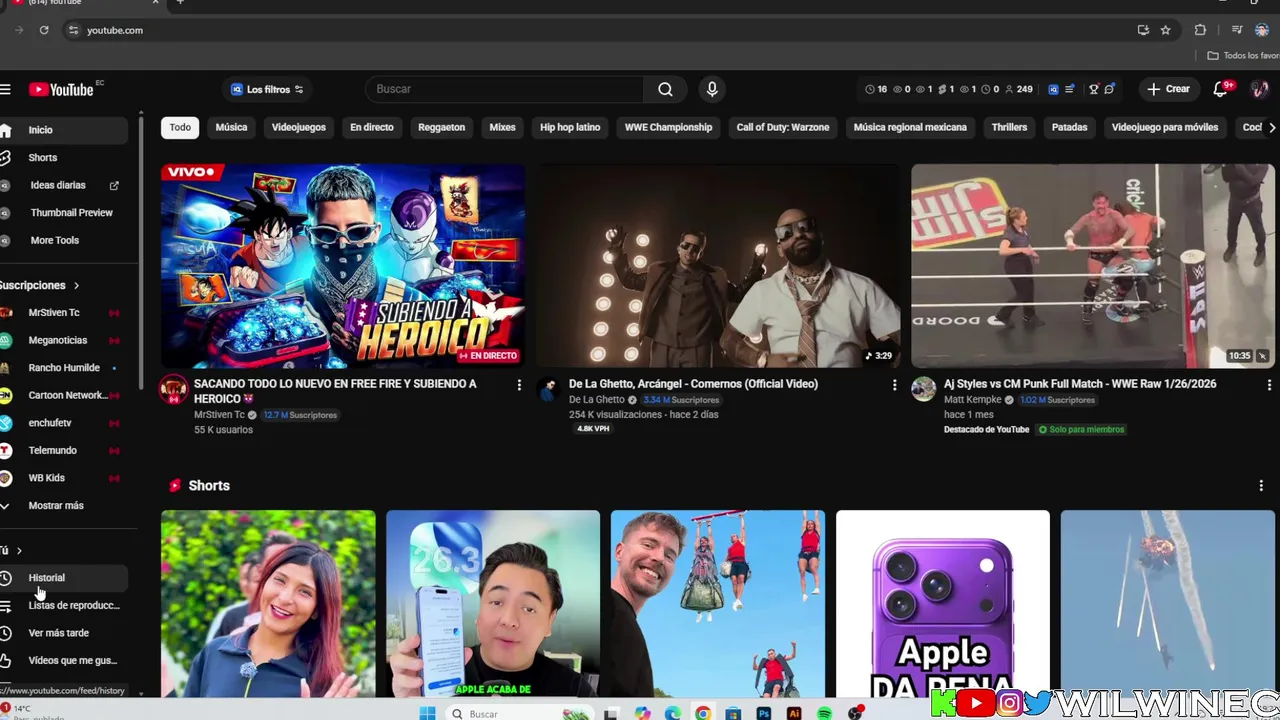
Task: Click the install app icon in the address bar
Action: point(1143,30)
